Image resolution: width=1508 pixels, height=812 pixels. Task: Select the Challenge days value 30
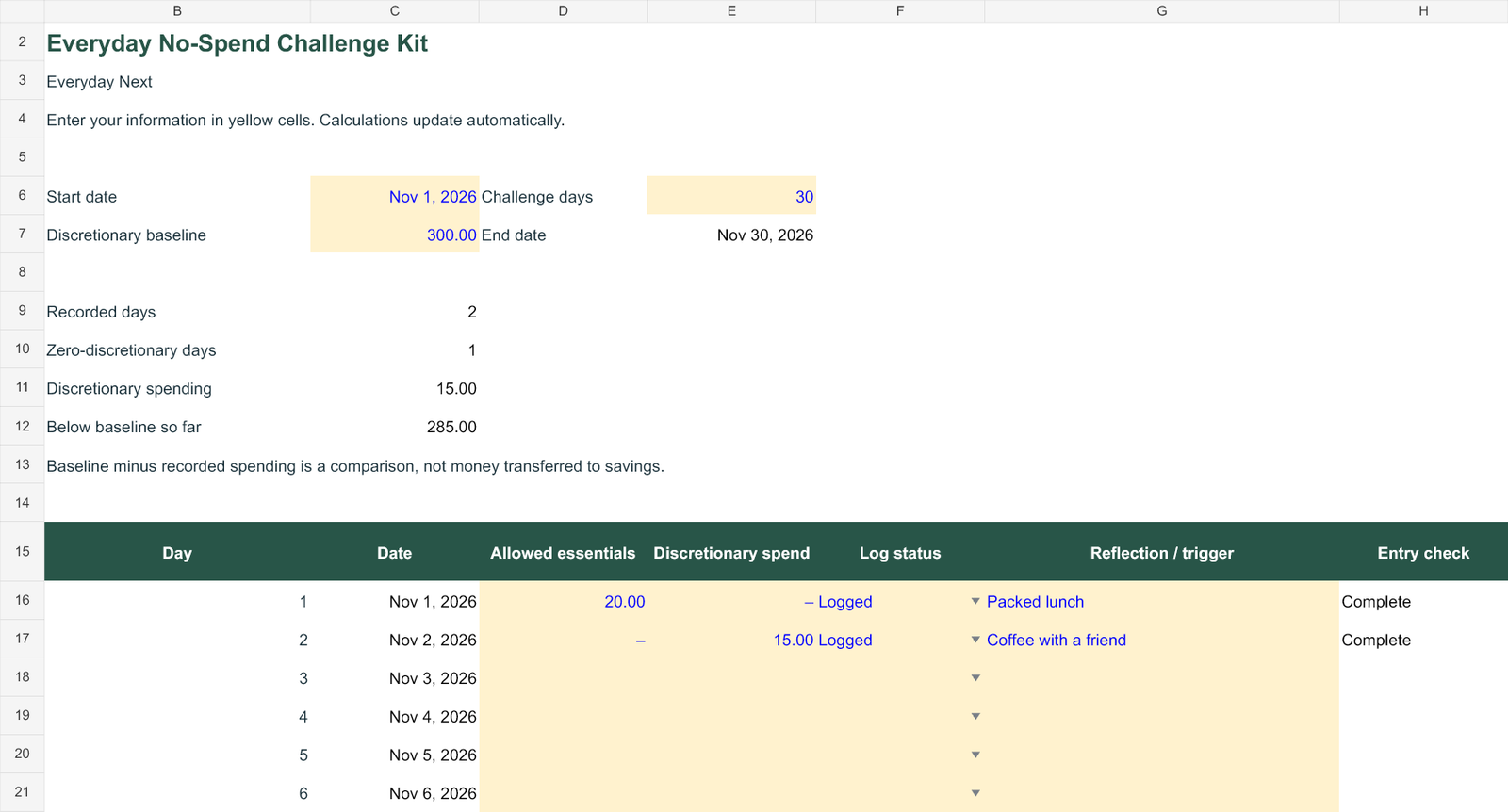731,196
